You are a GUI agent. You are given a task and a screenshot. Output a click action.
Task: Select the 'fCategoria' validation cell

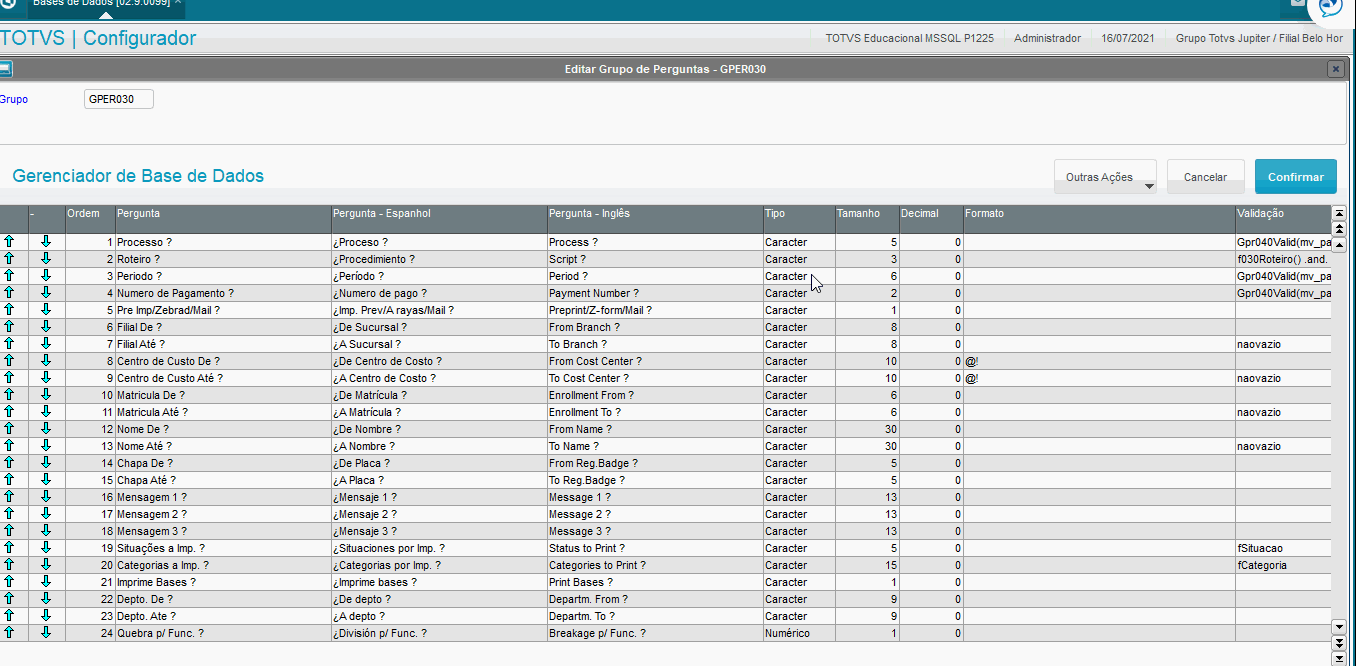pos(1283,565)
